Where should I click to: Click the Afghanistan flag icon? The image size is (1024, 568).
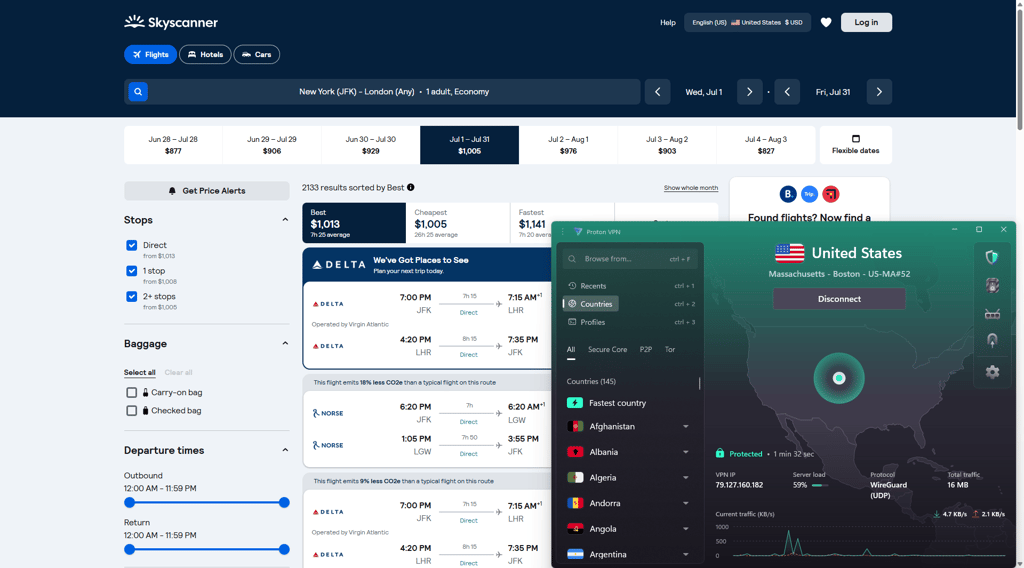[575, 426]
